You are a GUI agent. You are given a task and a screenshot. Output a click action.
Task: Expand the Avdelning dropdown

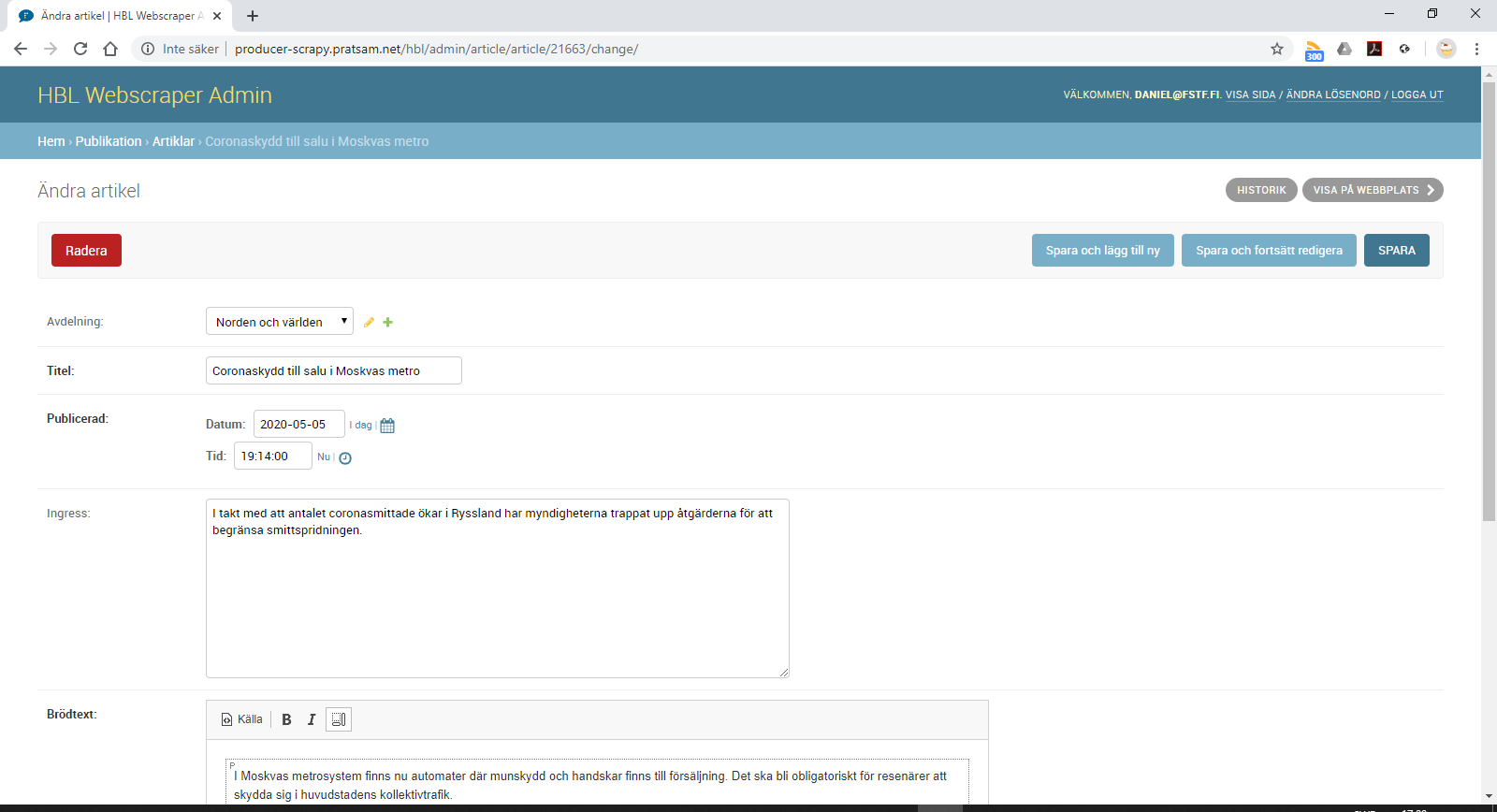pyautogui.click(x=279, y=322)
